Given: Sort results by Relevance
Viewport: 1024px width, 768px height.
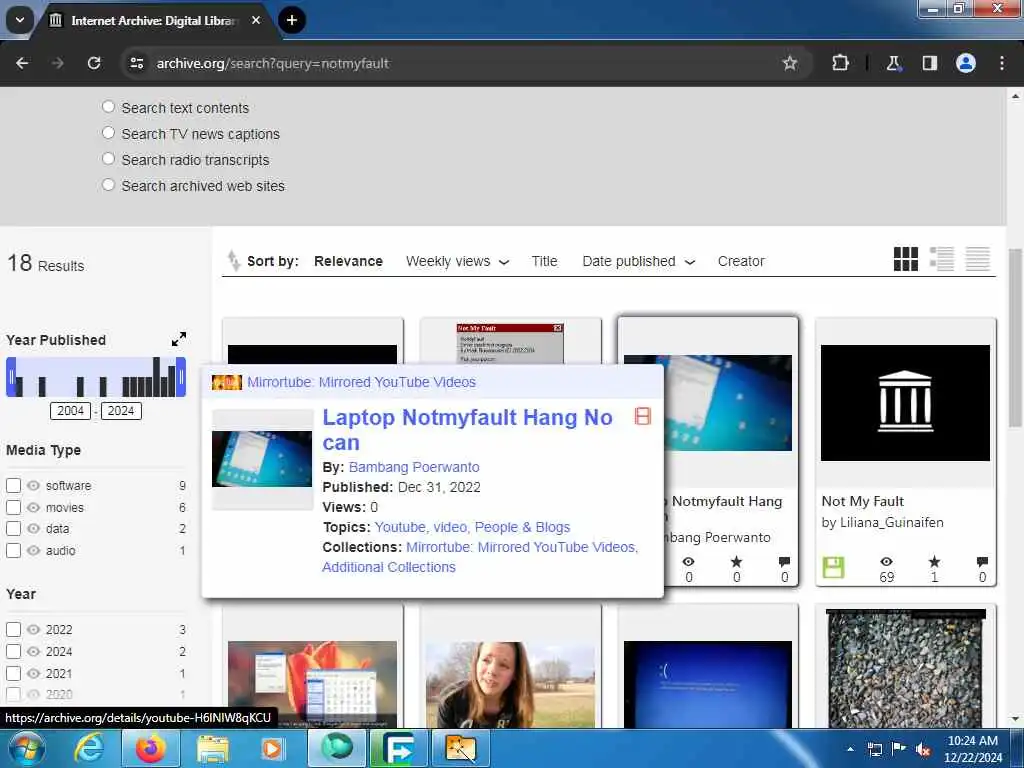Looking at the screenshot, I should 348,261.
